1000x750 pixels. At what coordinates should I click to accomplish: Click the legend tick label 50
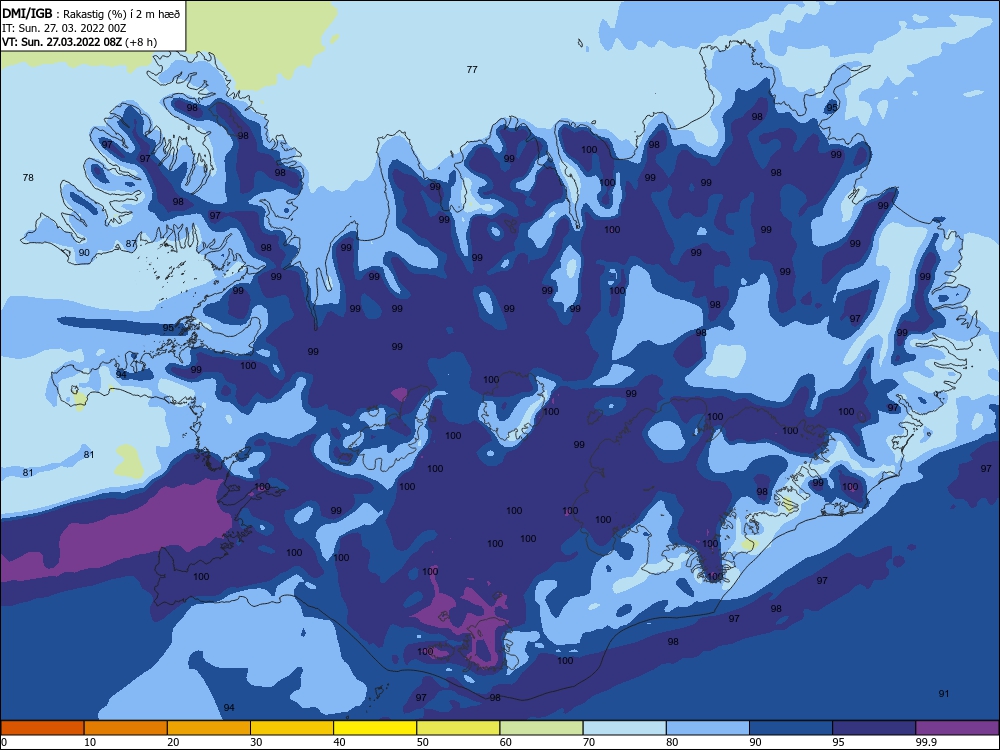click(423, 742)
